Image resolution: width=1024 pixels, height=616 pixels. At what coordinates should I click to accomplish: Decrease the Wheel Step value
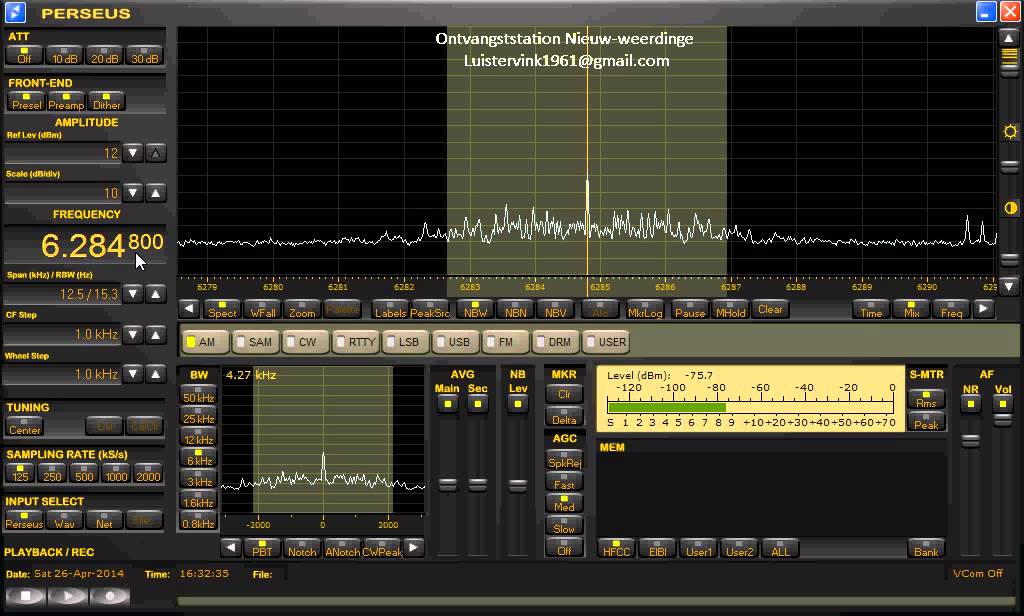click(133, 374)
